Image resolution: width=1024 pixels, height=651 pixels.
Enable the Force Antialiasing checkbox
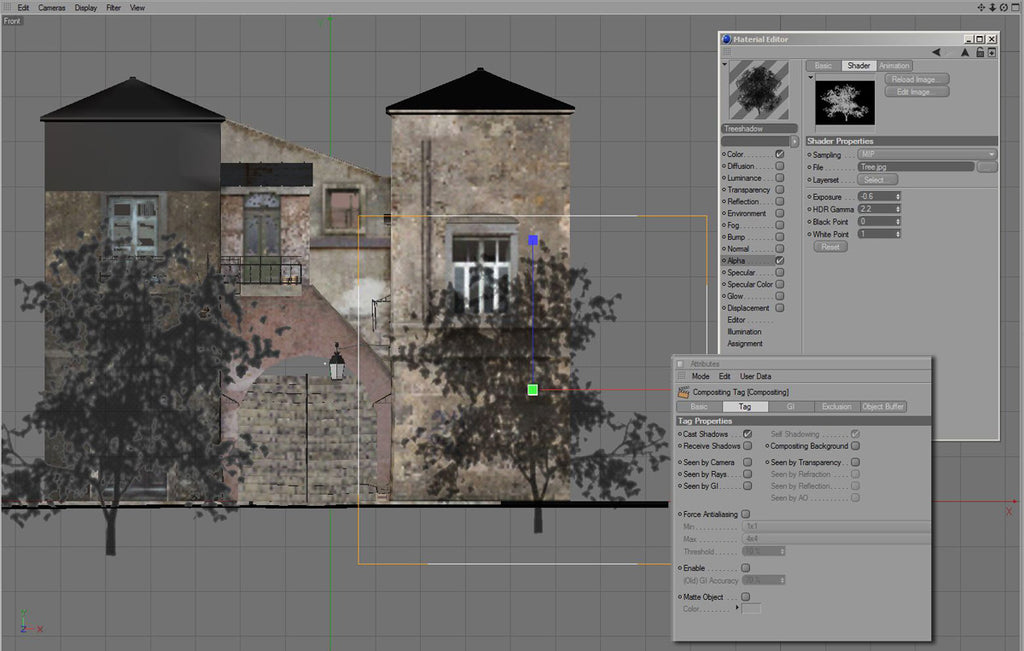pyautogui.click(x=745, y=513)
